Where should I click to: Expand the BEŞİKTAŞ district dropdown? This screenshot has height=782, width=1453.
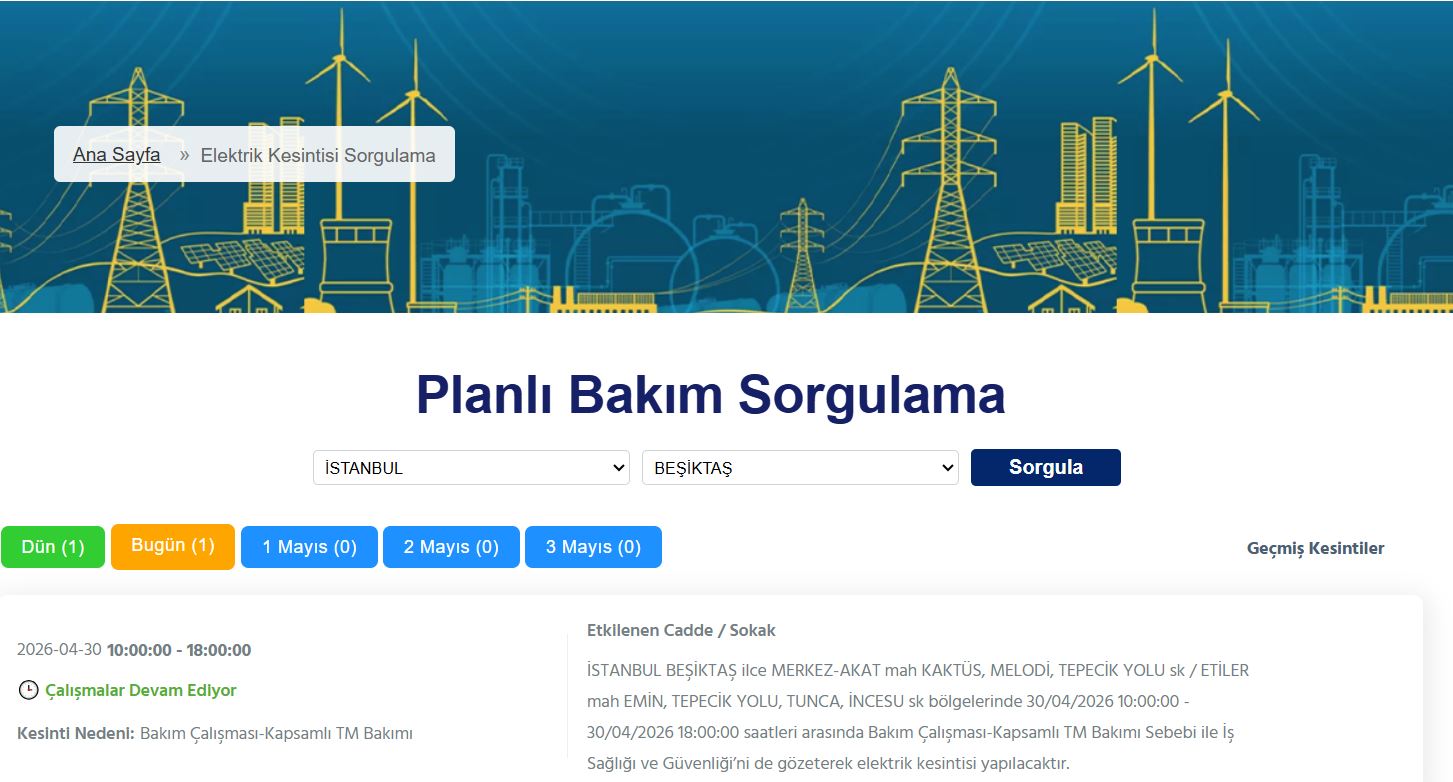(x=800, y=468)
